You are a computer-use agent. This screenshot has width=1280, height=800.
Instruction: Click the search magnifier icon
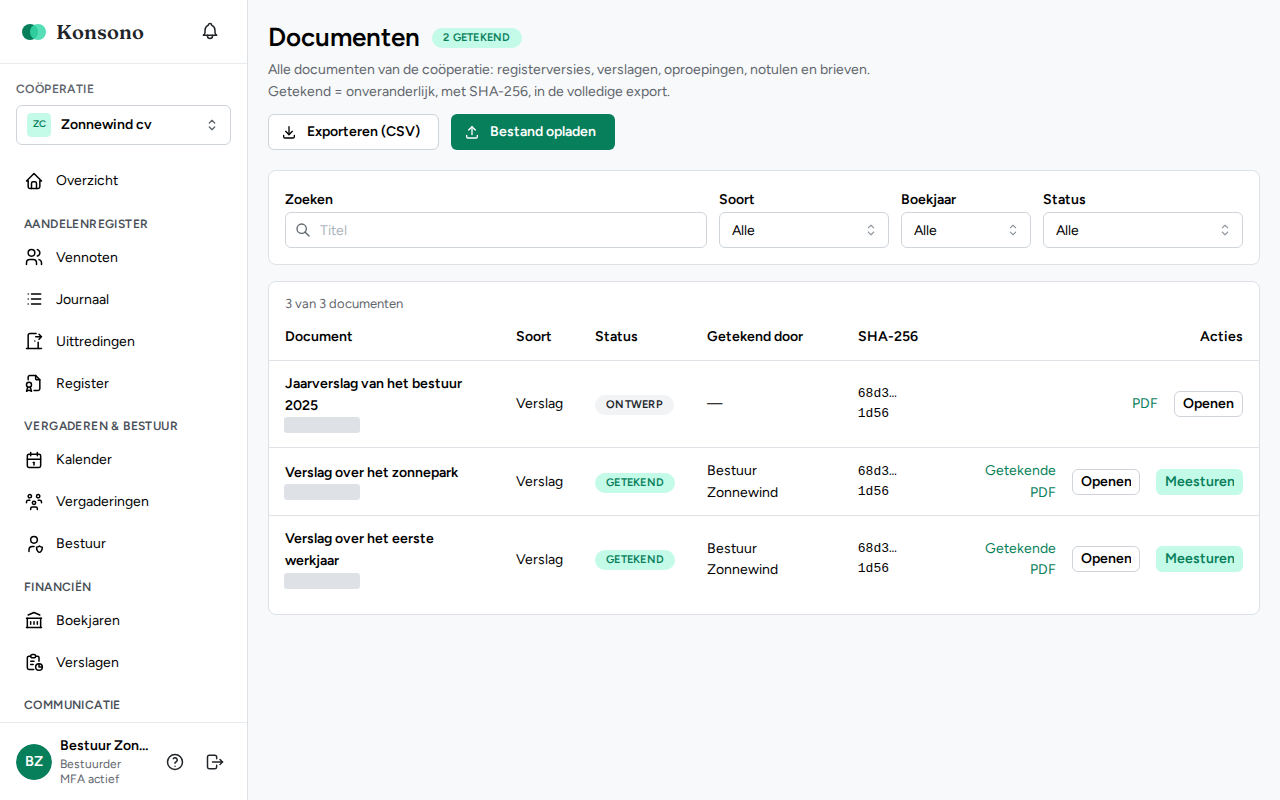(303, 230)
